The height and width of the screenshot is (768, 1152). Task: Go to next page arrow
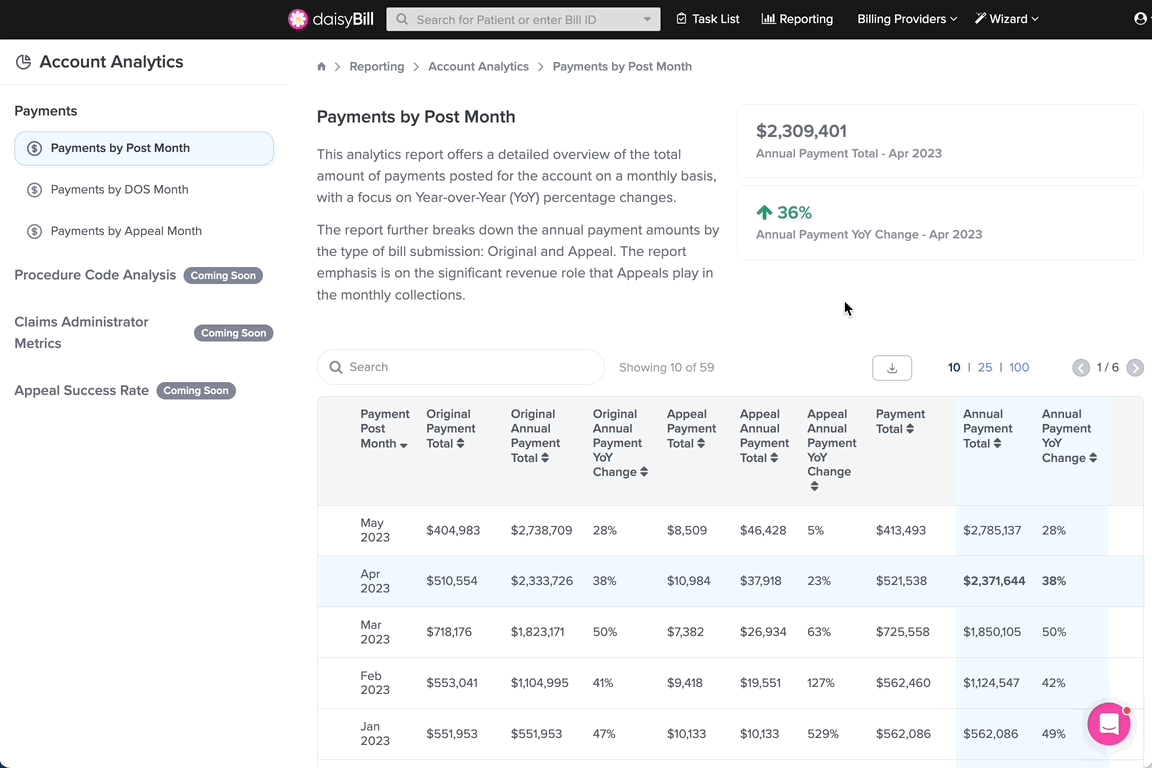coord(1135,367)
